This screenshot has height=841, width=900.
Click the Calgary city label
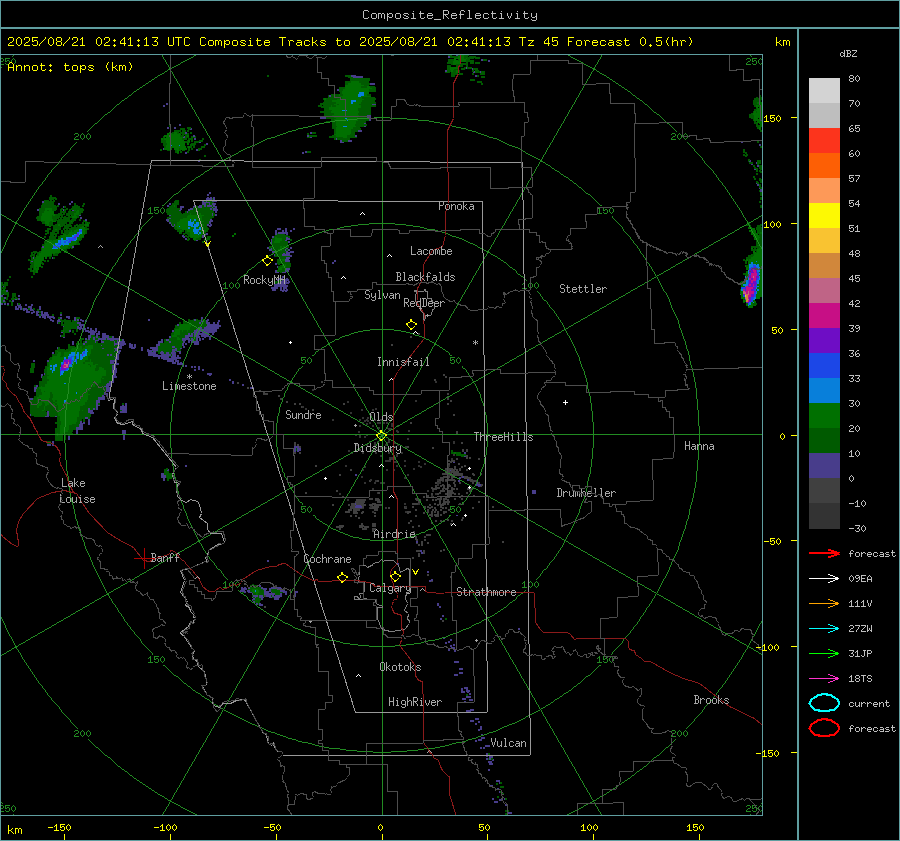pos(390,588)
